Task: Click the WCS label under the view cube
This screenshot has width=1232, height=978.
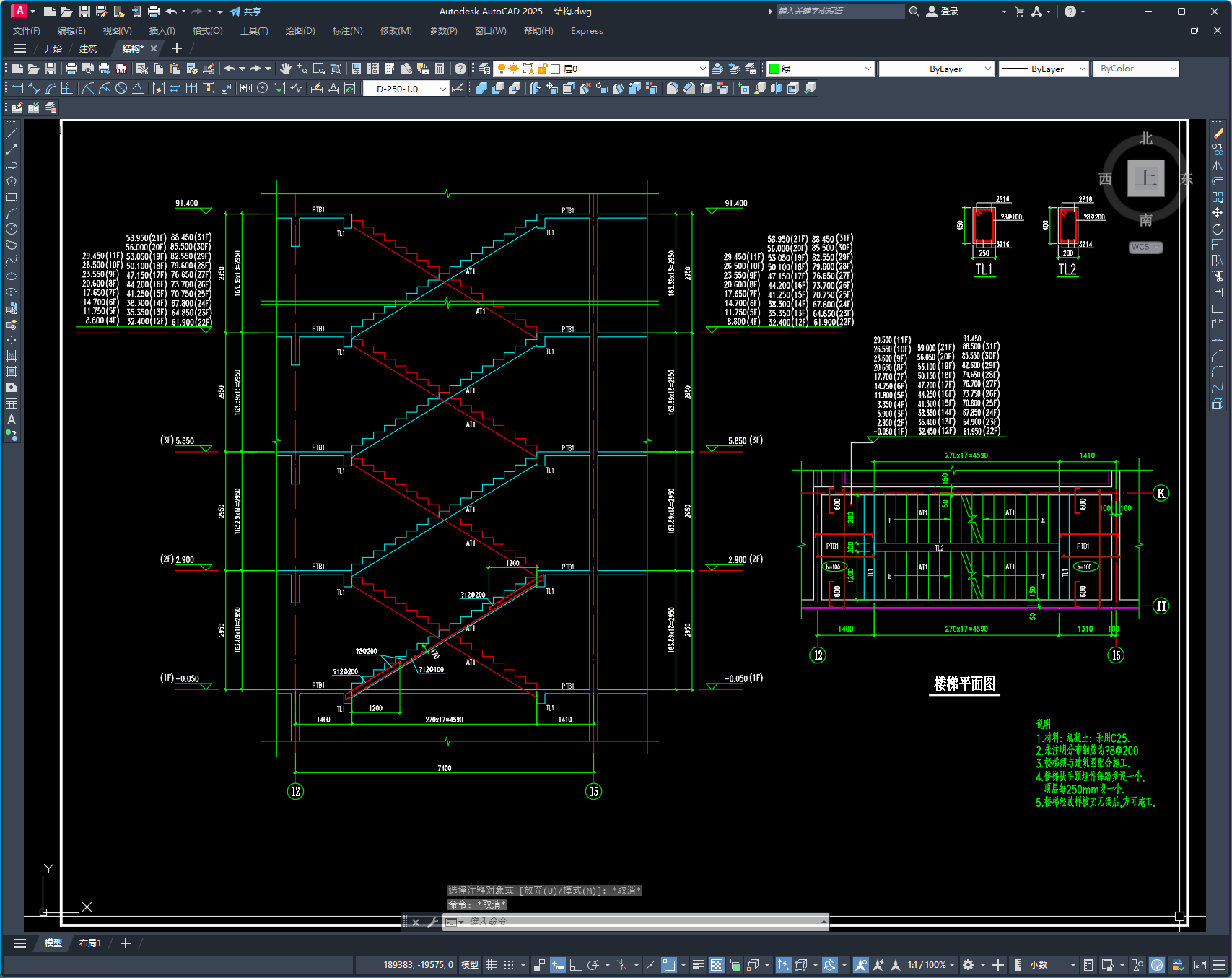Action: [1145, 248]
